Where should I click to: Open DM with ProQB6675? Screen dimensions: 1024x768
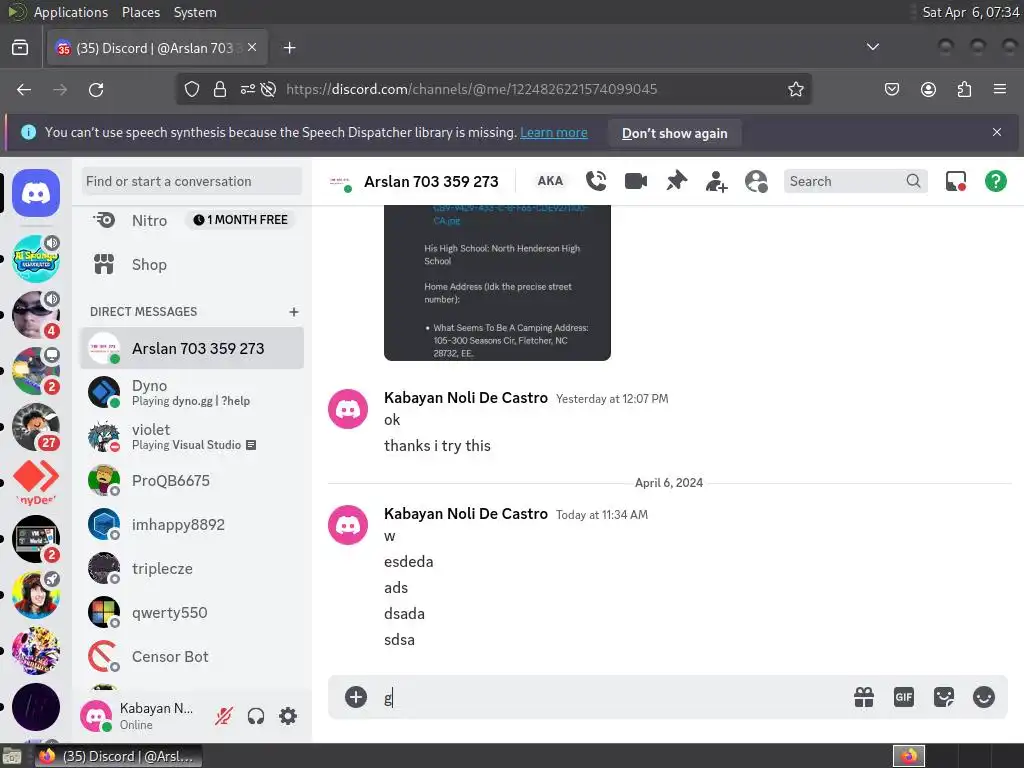click(x=192, y=481)
